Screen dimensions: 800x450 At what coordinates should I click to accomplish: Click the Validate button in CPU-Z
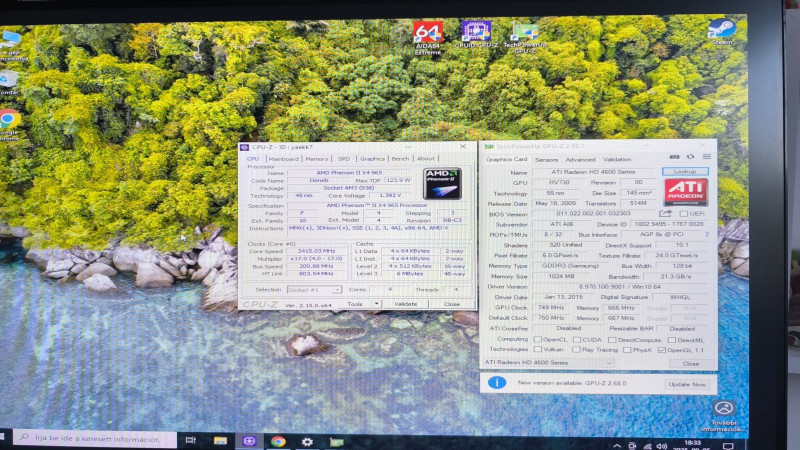click(x=406, y=304)
